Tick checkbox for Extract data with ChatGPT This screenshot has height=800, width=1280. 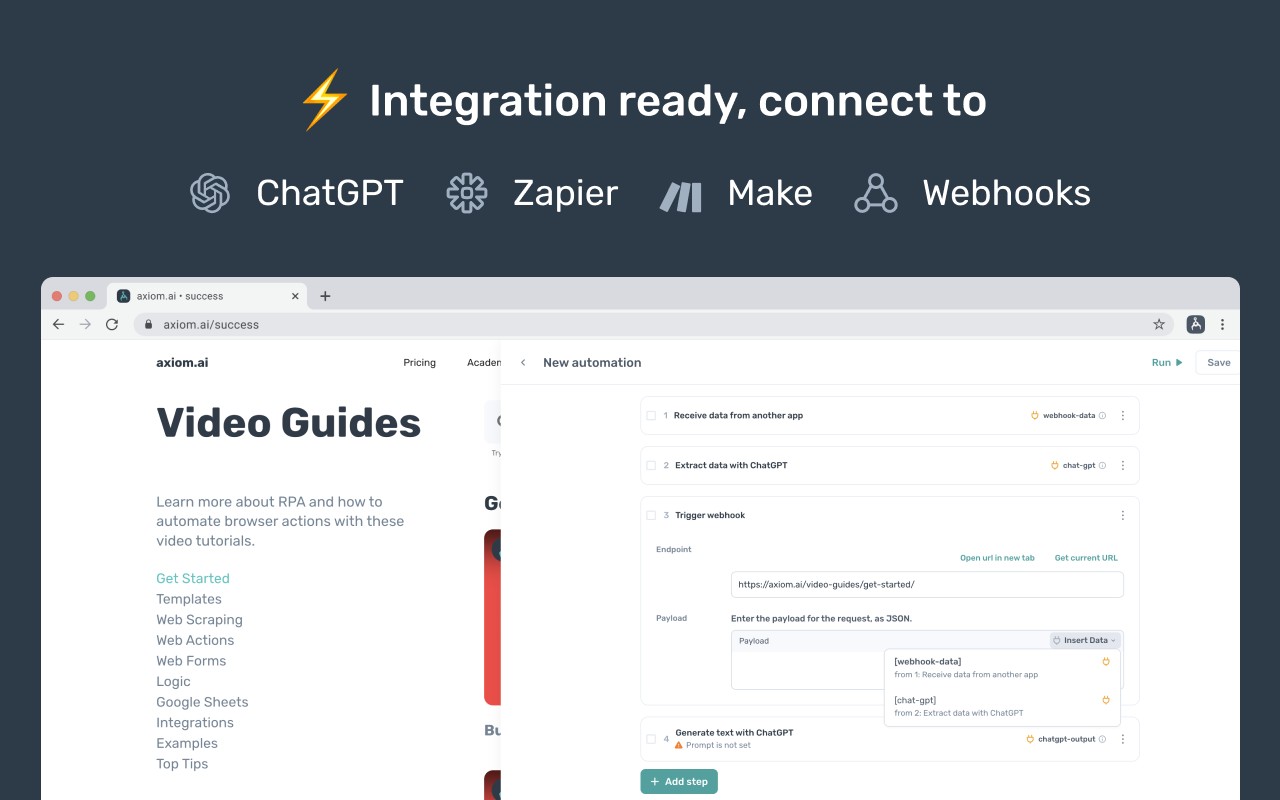pyautogui.click(x=651, y=465)
